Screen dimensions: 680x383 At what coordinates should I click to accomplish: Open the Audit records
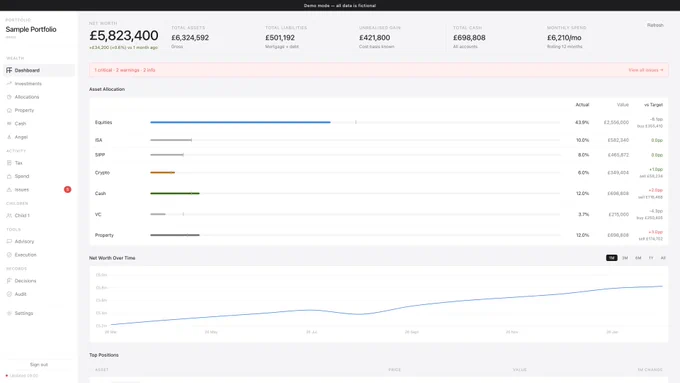pyautogui.click(x=39, y=294)
